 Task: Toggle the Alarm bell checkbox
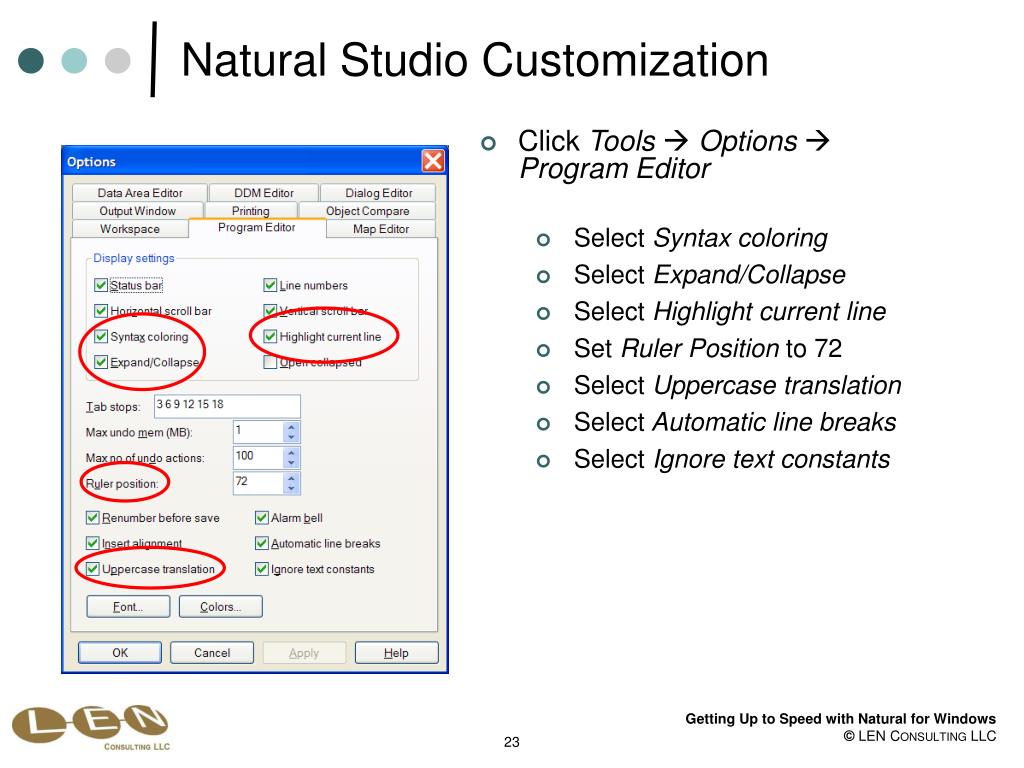click(261, 518)
